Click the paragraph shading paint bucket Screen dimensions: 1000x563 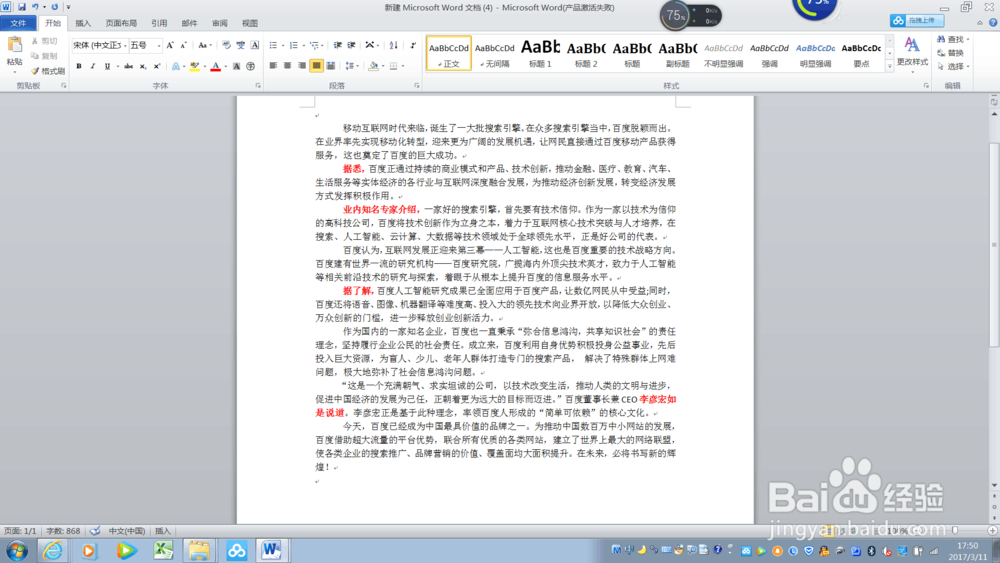[374, 66]
